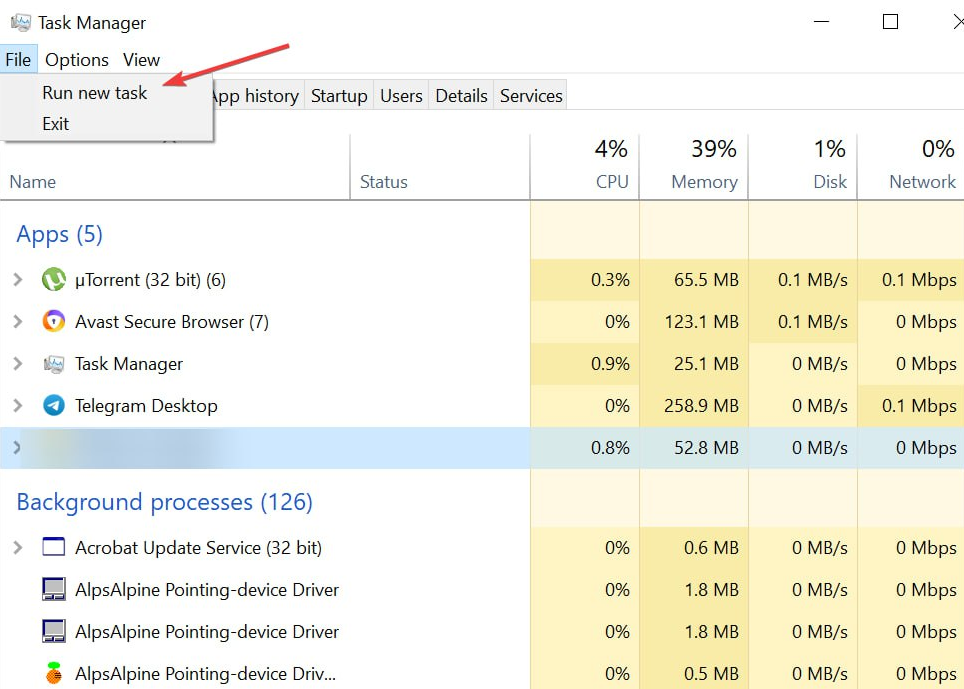Expand the µTorrent (32 bit) process group

[x=18, y=280]
